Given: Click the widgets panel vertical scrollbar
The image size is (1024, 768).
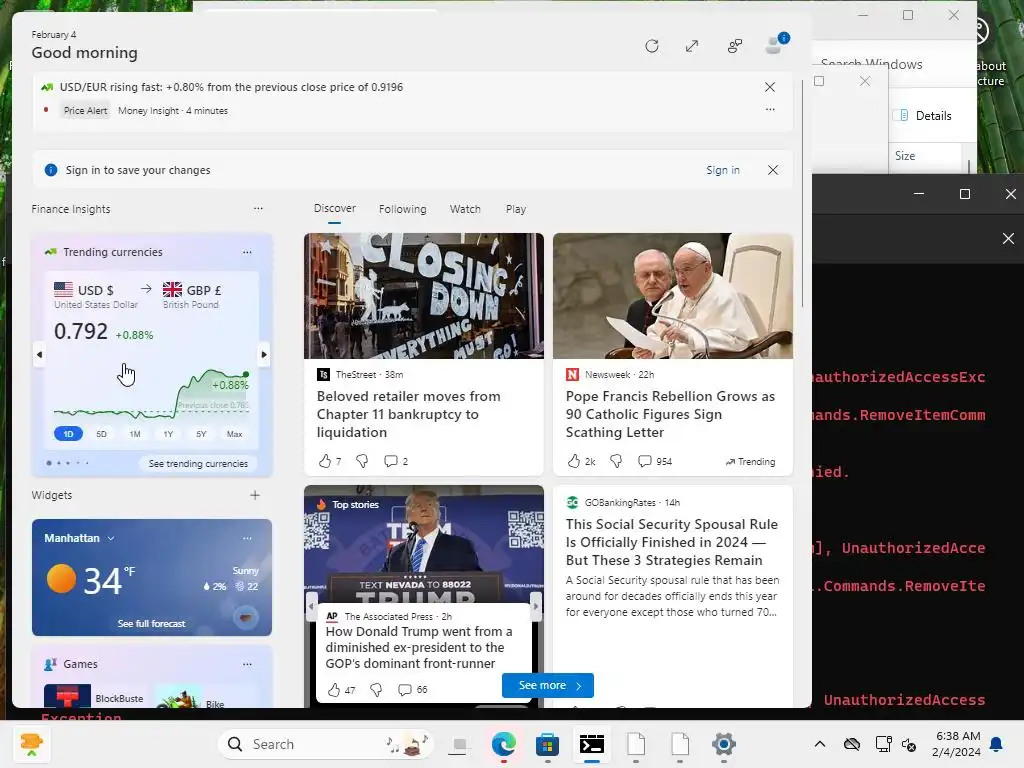Looking at the screenshot, I should point(803,193).
